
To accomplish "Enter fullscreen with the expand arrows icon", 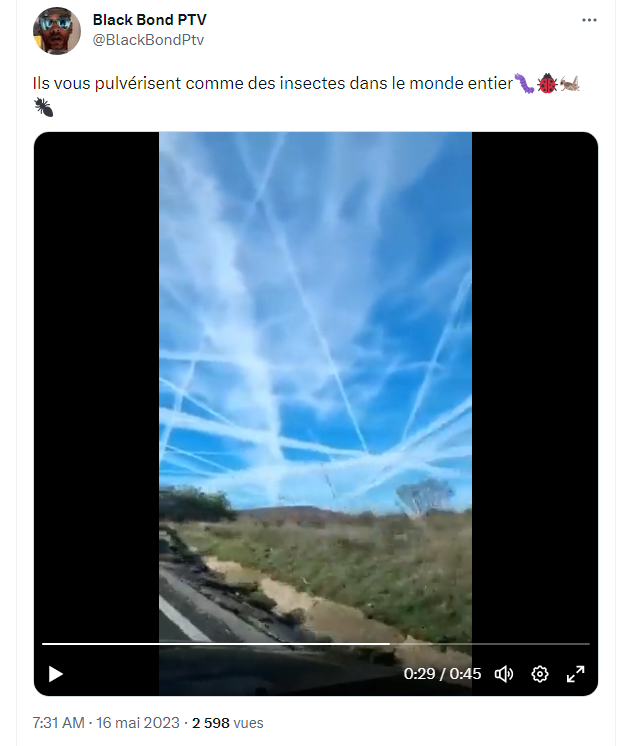I will tap(575, 674).
